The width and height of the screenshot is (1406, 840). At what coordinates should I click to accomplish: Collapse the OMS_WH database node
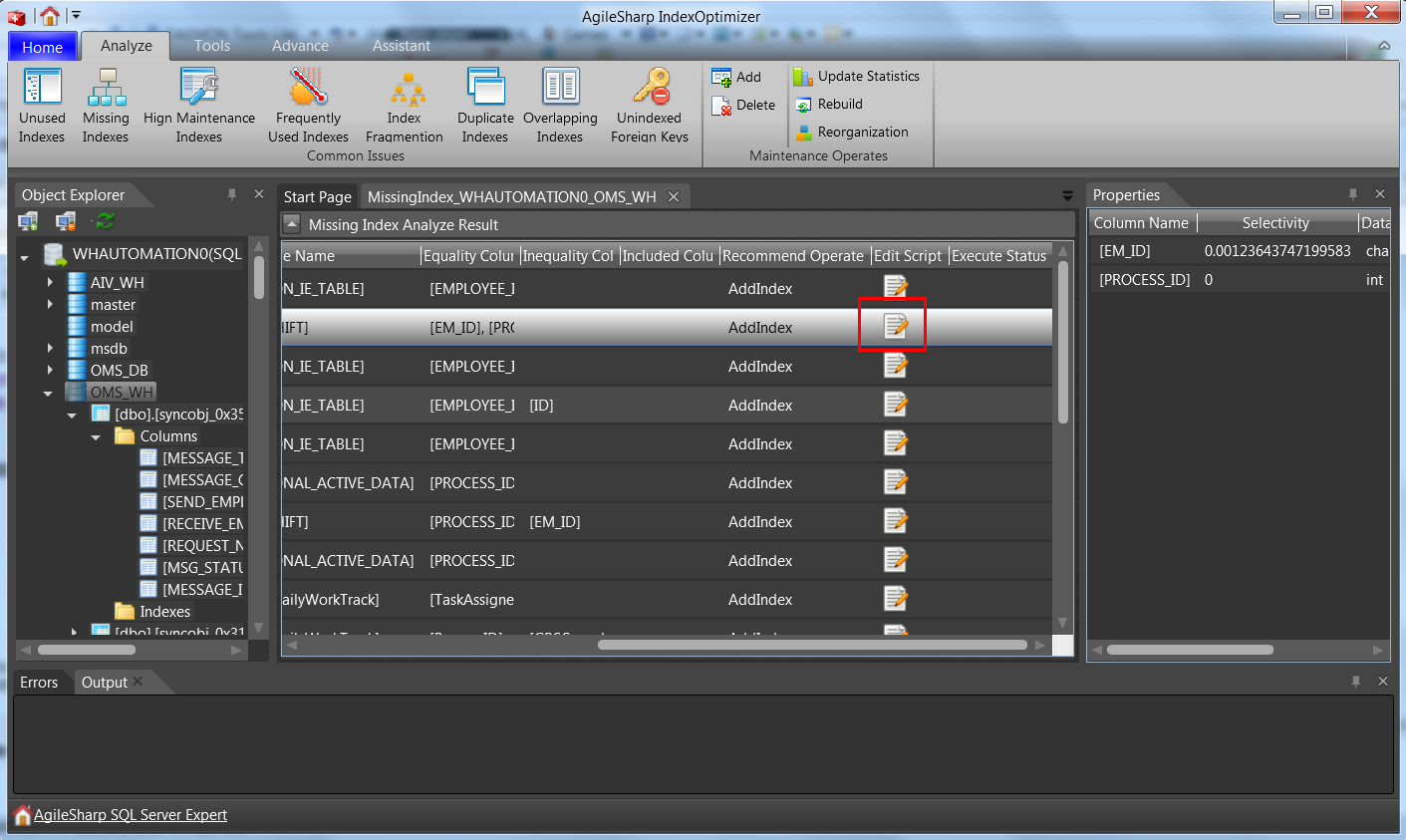coord(48,394)
